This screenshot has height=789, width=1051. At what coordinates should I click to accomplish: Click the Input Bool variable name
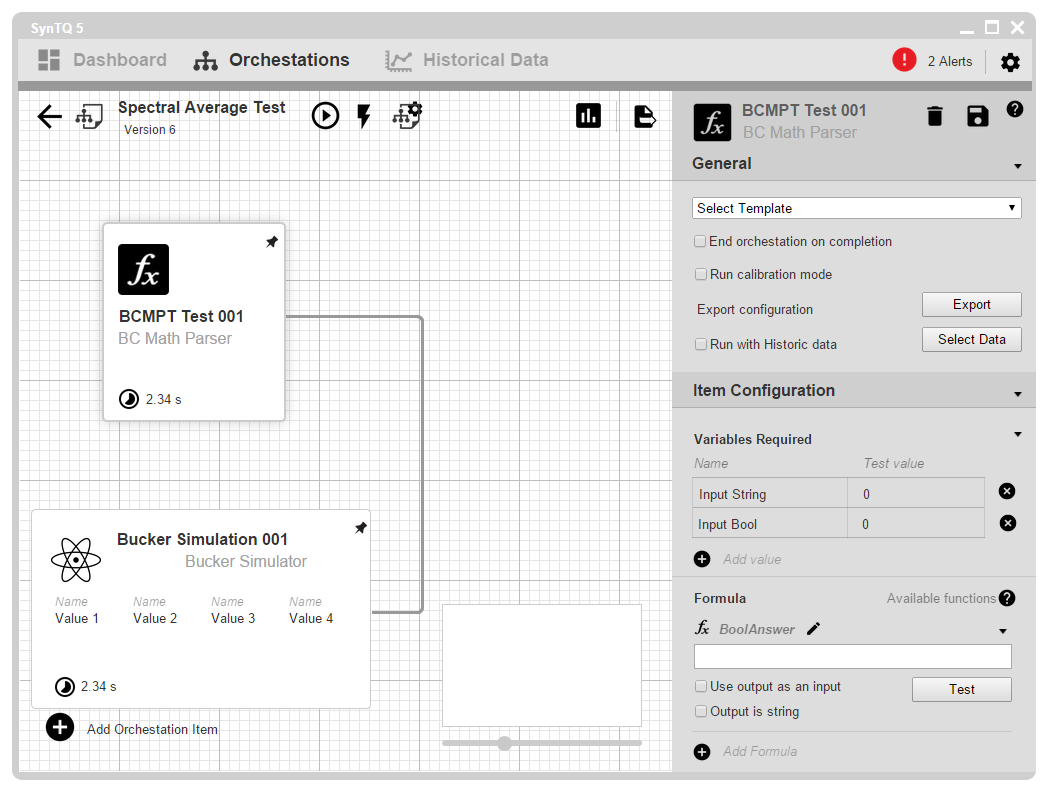pyautogui.click(x=727, y=524)
